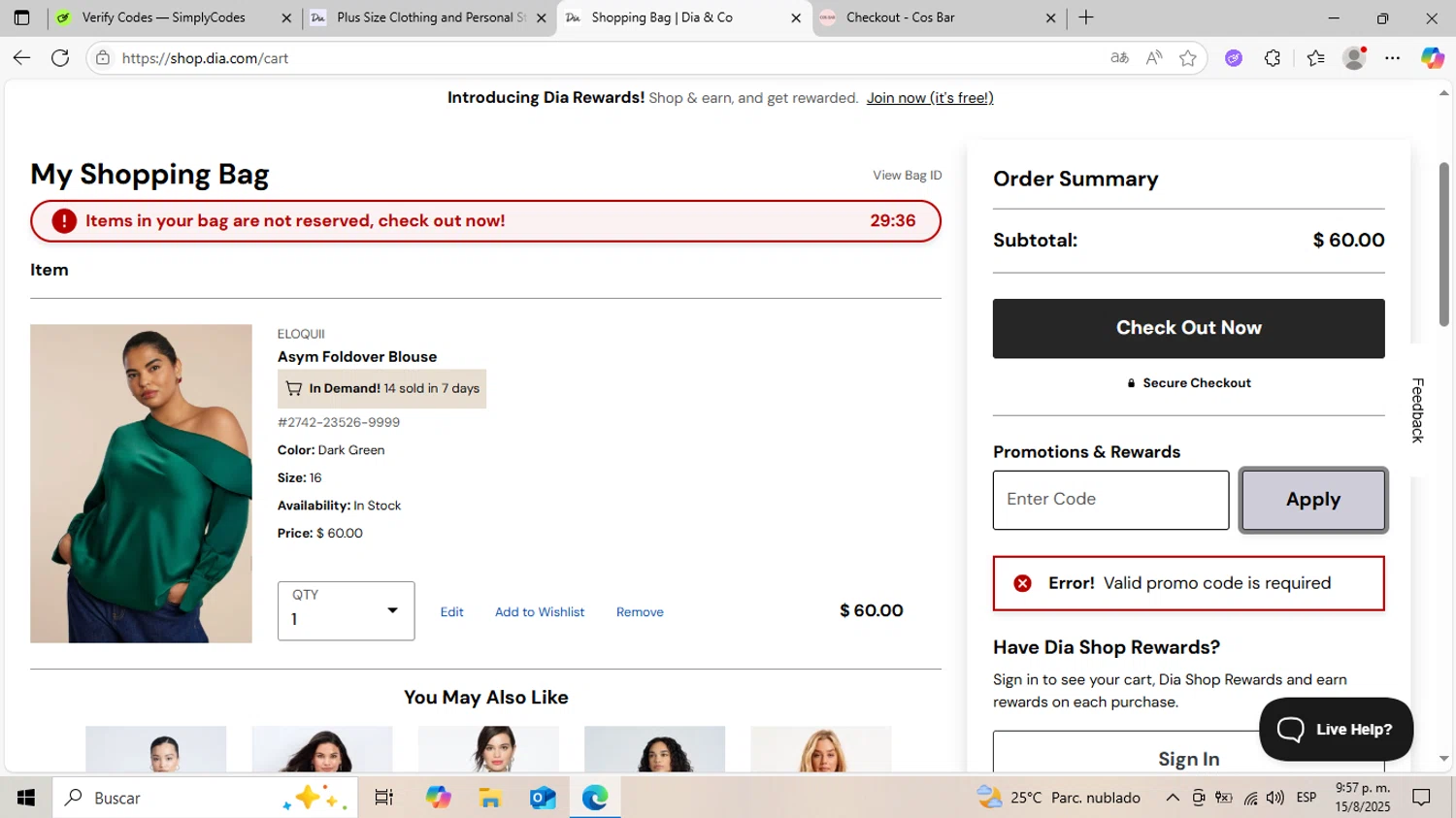Click the Edge icon on the taskbar
Screen dimensions: 1456x818
595,798
